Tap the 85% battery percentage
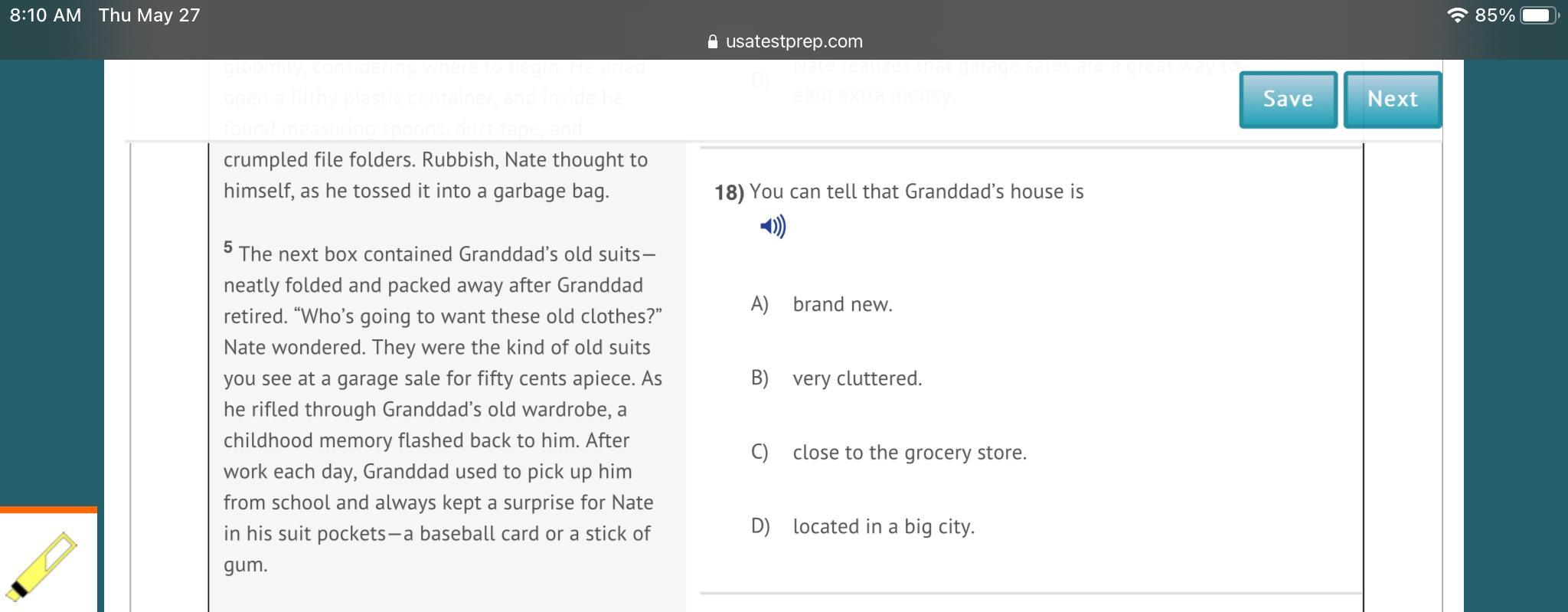The height and width of the screenshot is (612, 1568). pos(1494,15)
